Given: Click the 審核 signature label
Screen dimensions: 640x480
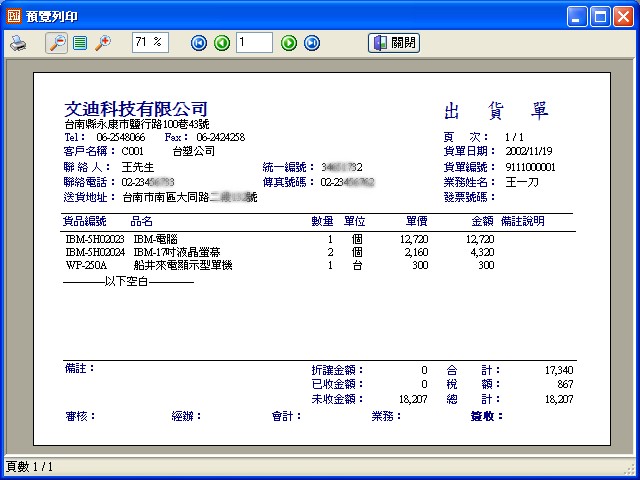Looking at the screenshot, I should click(80, 416).
